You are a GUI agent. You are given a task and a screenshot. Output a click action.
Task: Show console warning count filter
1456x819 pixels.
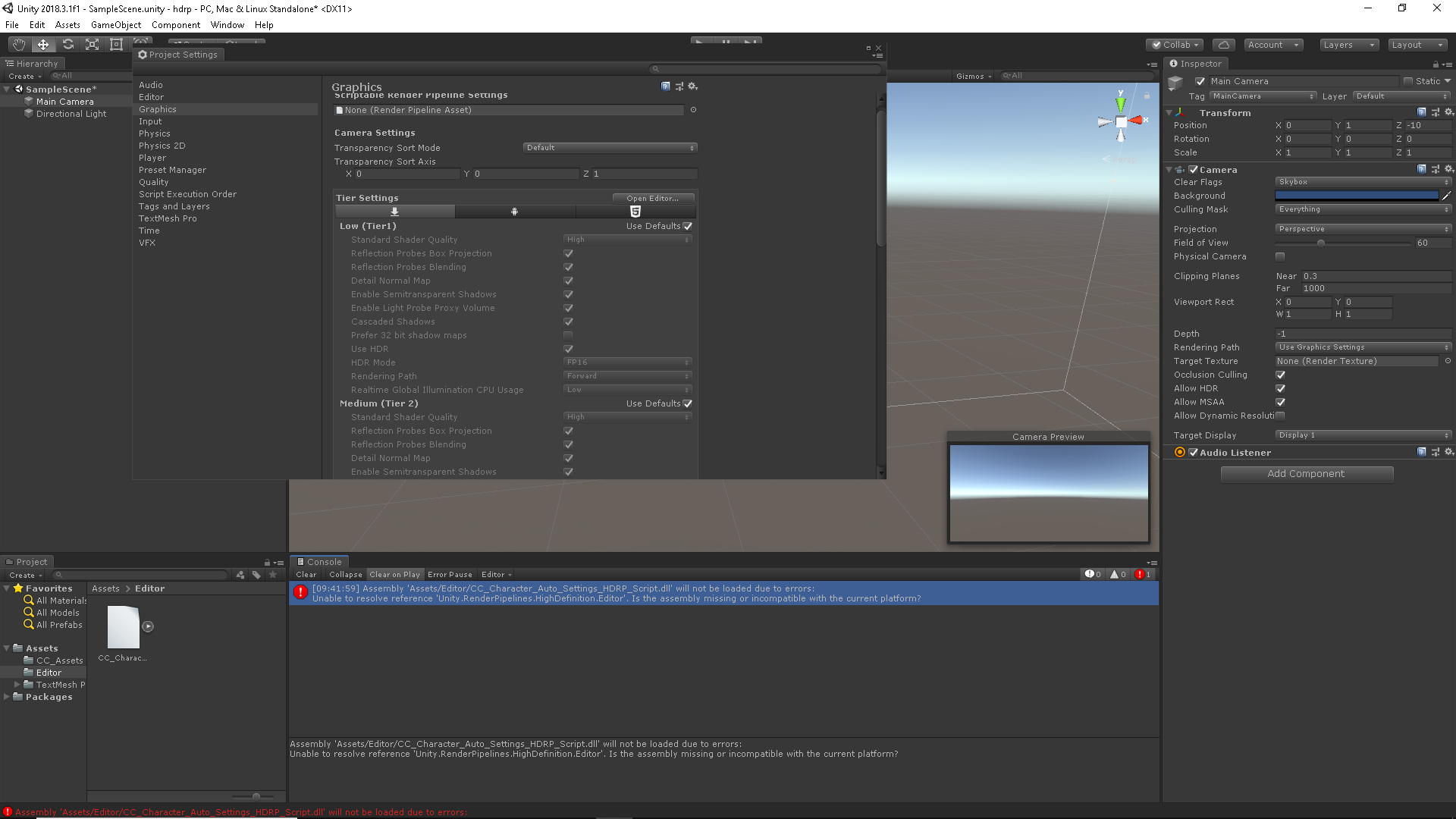[1119, 574]
